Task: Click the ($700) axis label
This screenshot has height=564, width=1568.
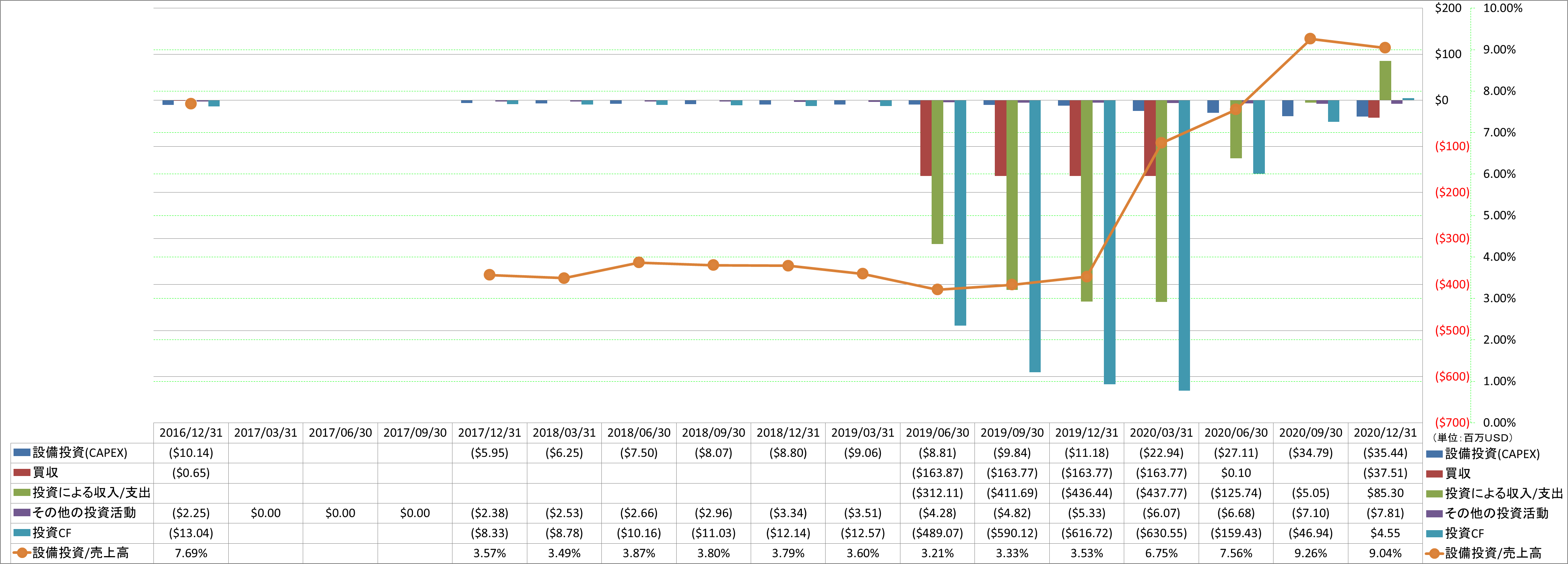Action: 1452,422
